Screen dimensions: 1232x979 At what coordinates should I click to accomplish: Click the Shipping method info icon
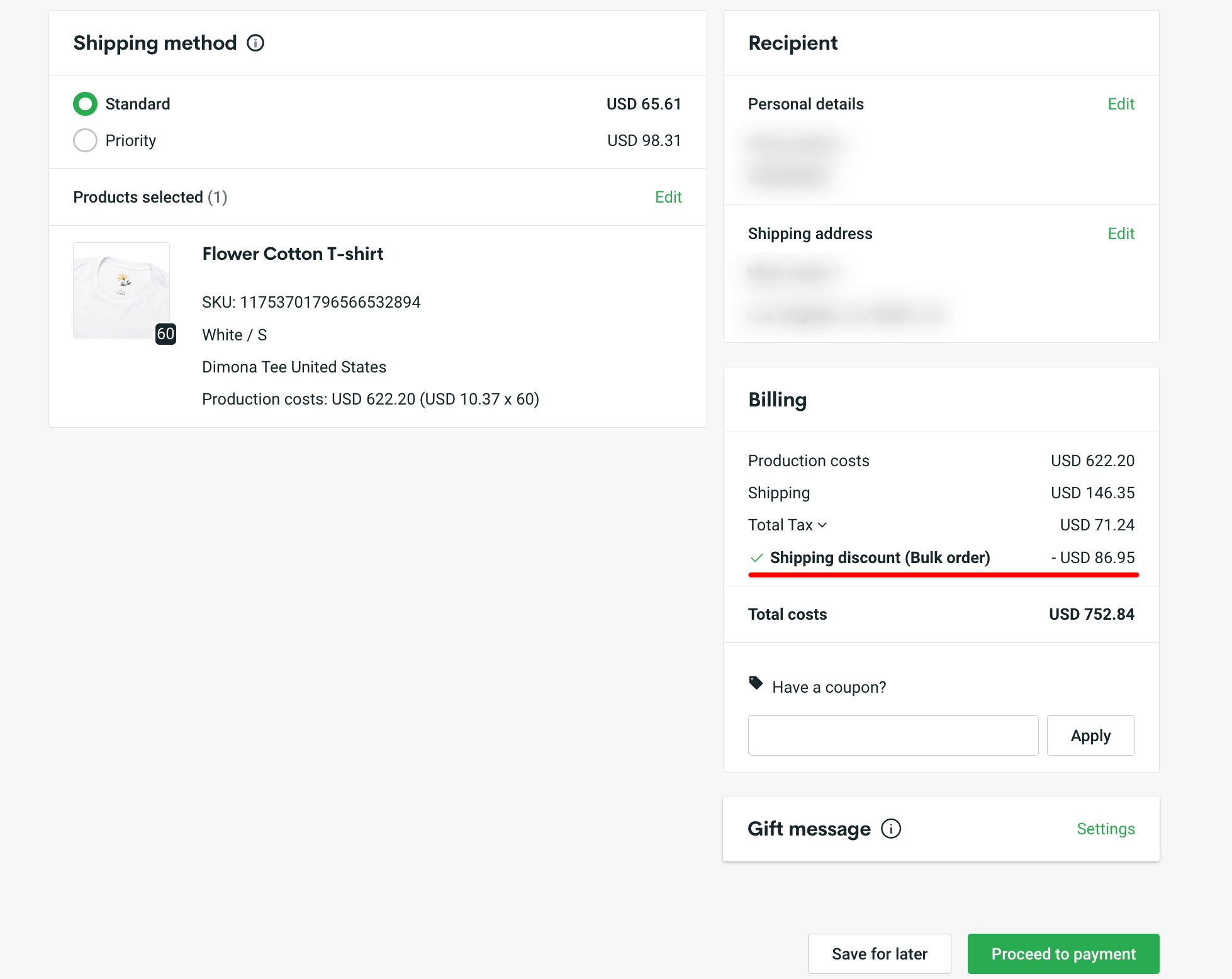point(255,43)
